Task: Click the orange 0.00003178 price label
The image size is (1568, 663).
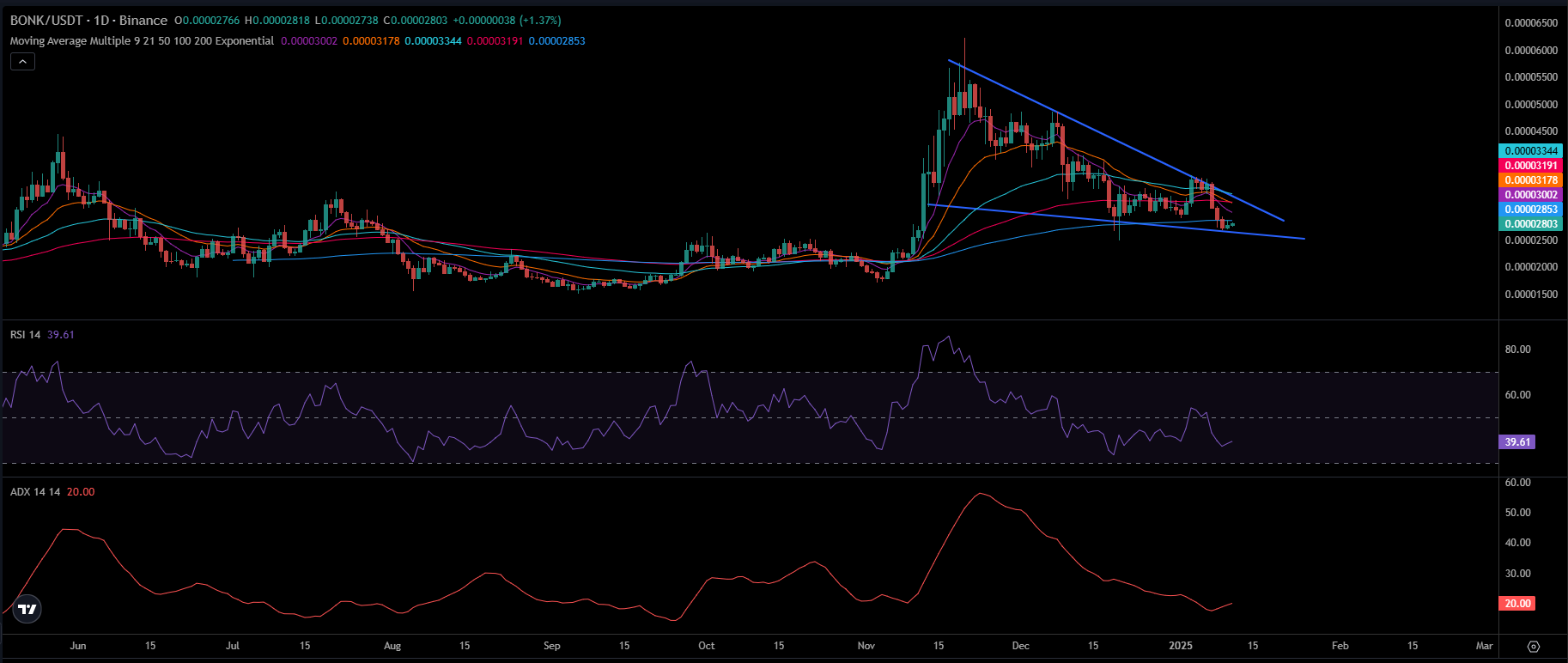Action: pyautogui.click(x=1531, y=180)
